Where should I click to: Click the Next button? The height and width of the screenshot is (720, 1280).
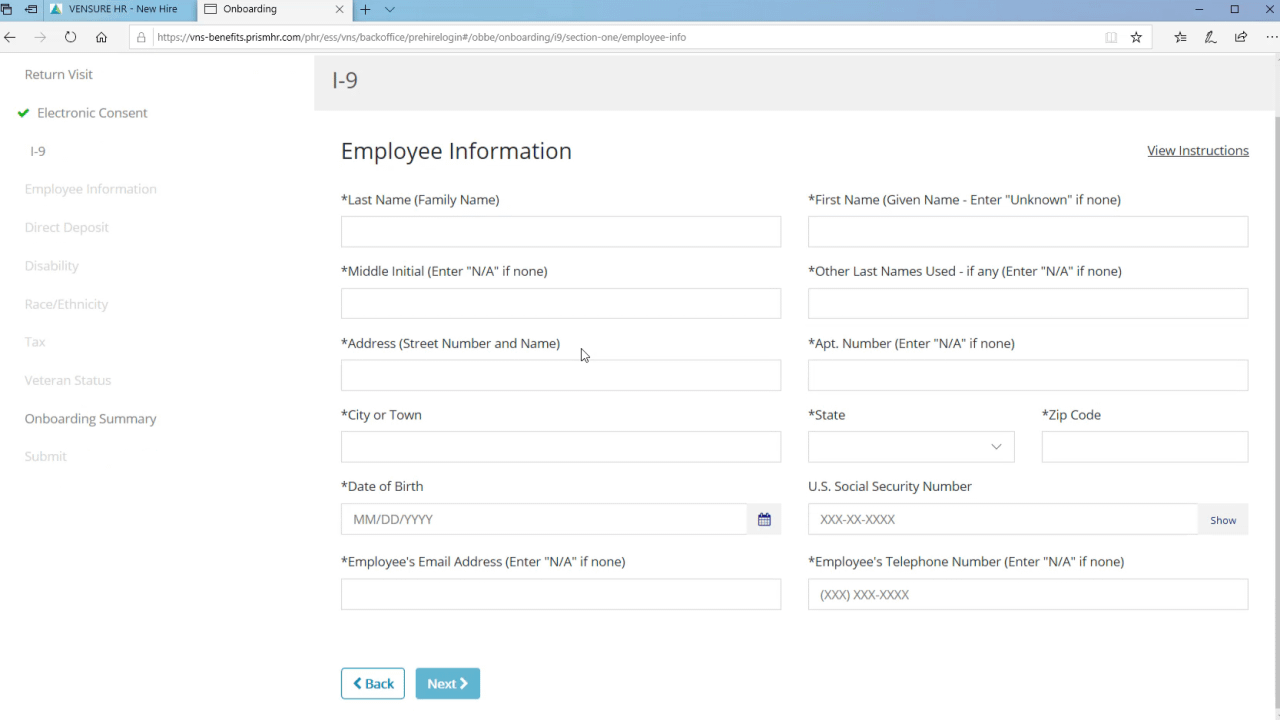447,683
